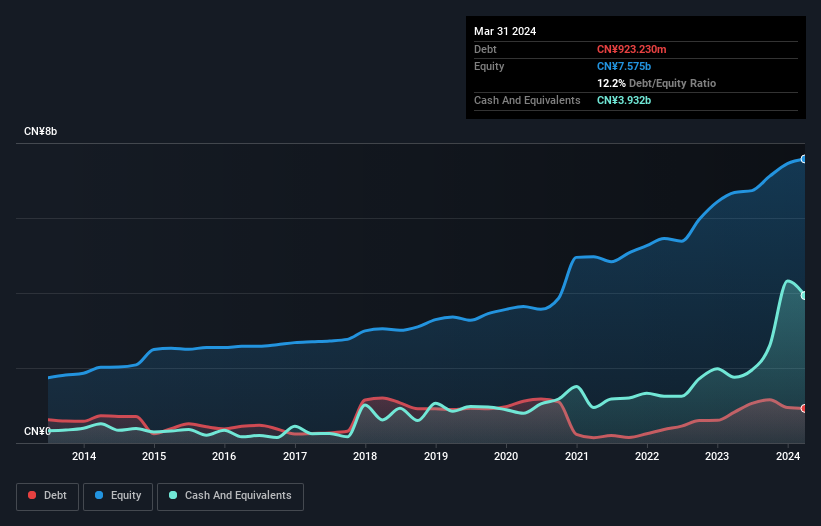Click the teal Cash And Equivalents legend dot
Viewport: 821px width, 526px height.
[x=173, y=495]
